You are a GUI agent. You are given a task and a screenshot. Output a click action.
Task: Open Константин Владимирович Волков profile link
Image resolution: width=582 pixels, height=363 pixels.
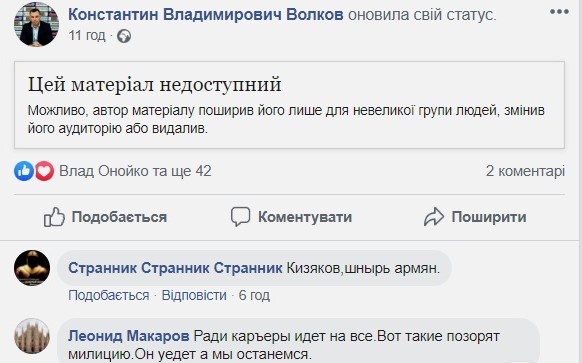pyautogui.click(x=206, y=14)
